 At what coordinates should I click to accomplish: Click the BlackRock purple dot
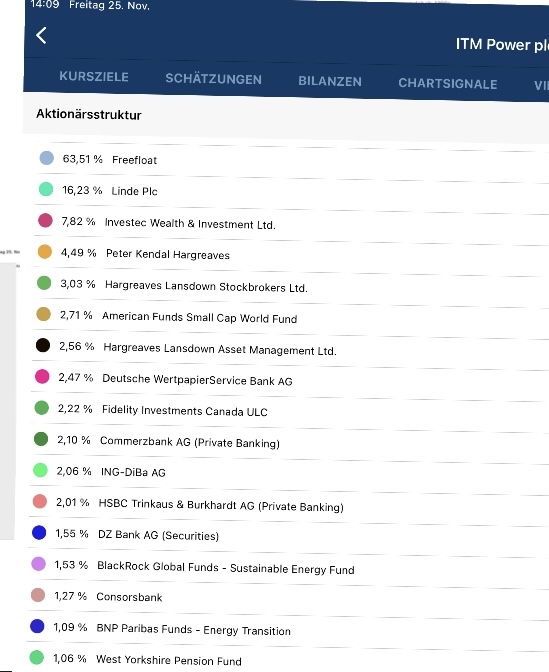(x=39, y=564)
